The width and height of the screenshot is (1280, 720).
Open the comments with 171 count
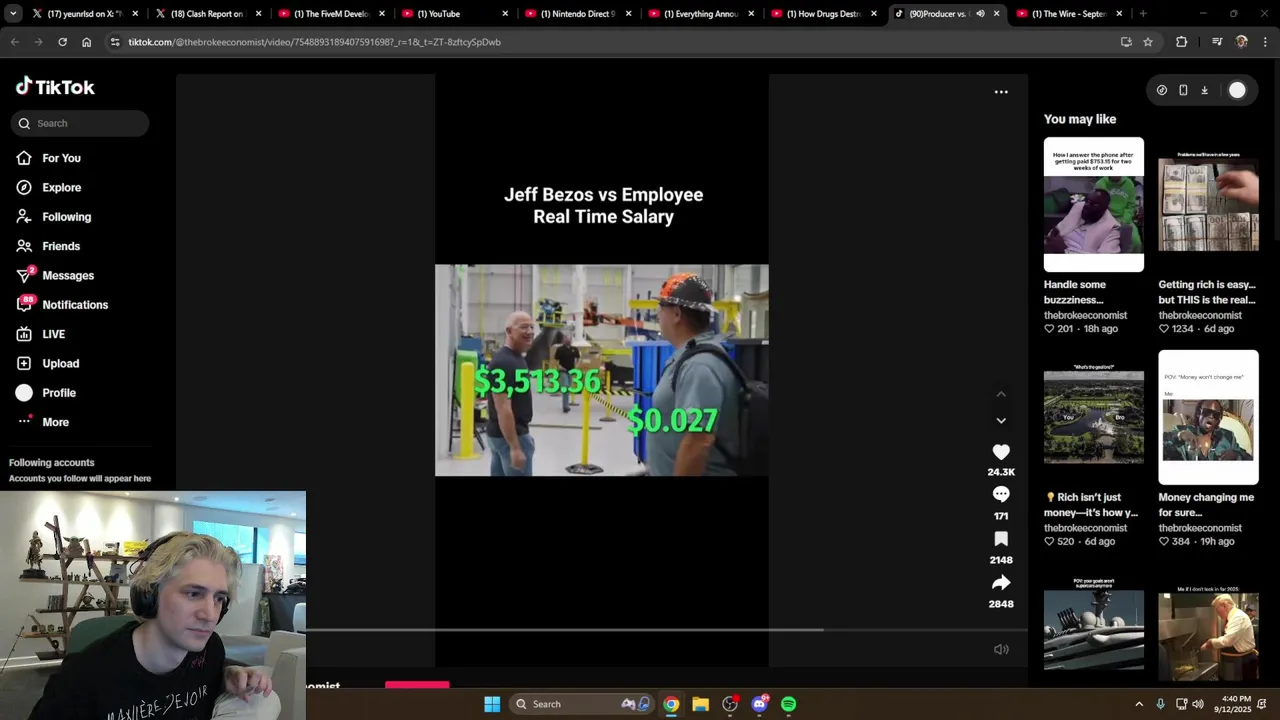(x=1001, y=494)
